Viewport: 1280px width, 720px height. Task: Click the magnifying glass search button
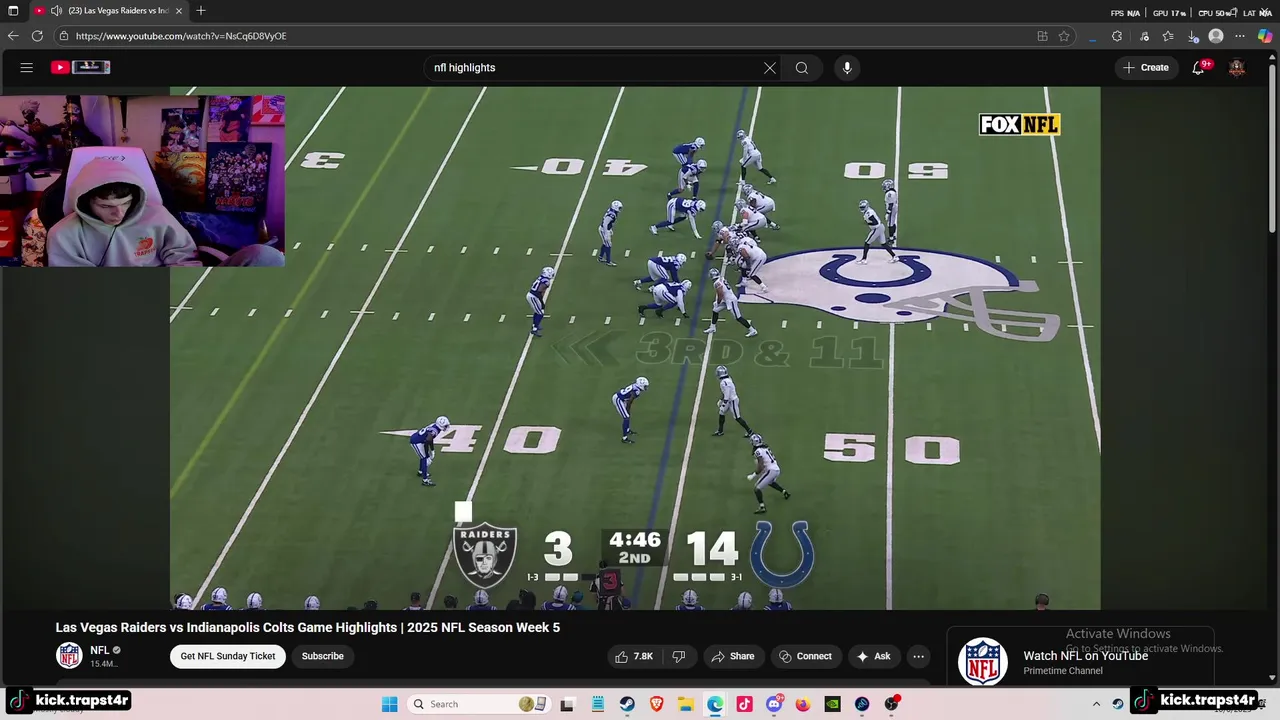(801, 67)
